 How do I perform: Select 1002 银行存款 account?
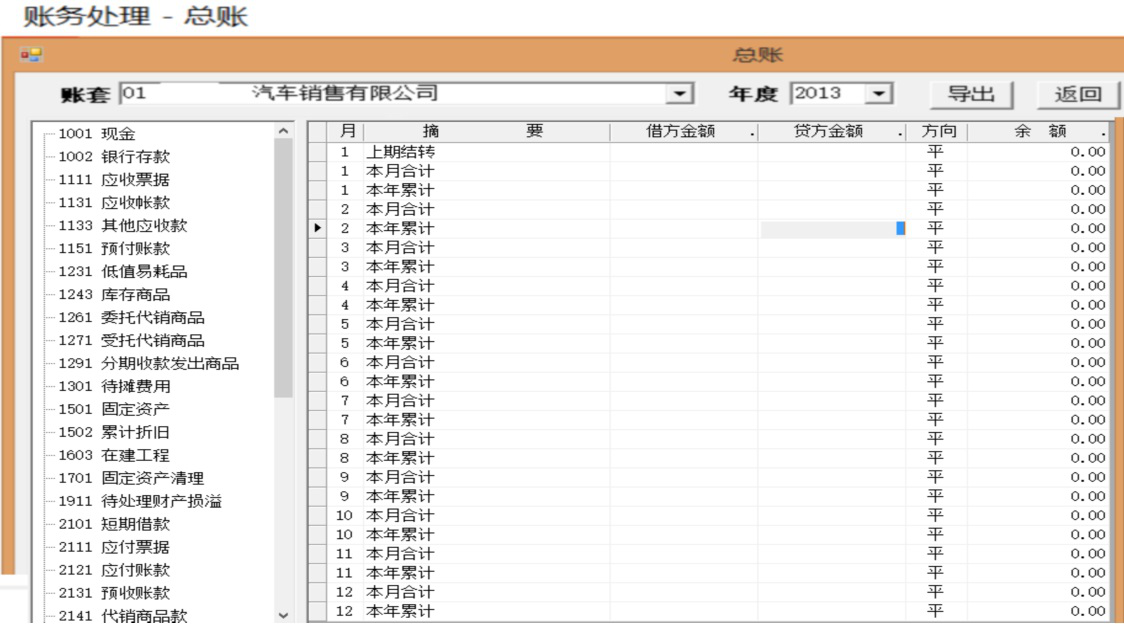pyautogui.click(x=113, y=157)
